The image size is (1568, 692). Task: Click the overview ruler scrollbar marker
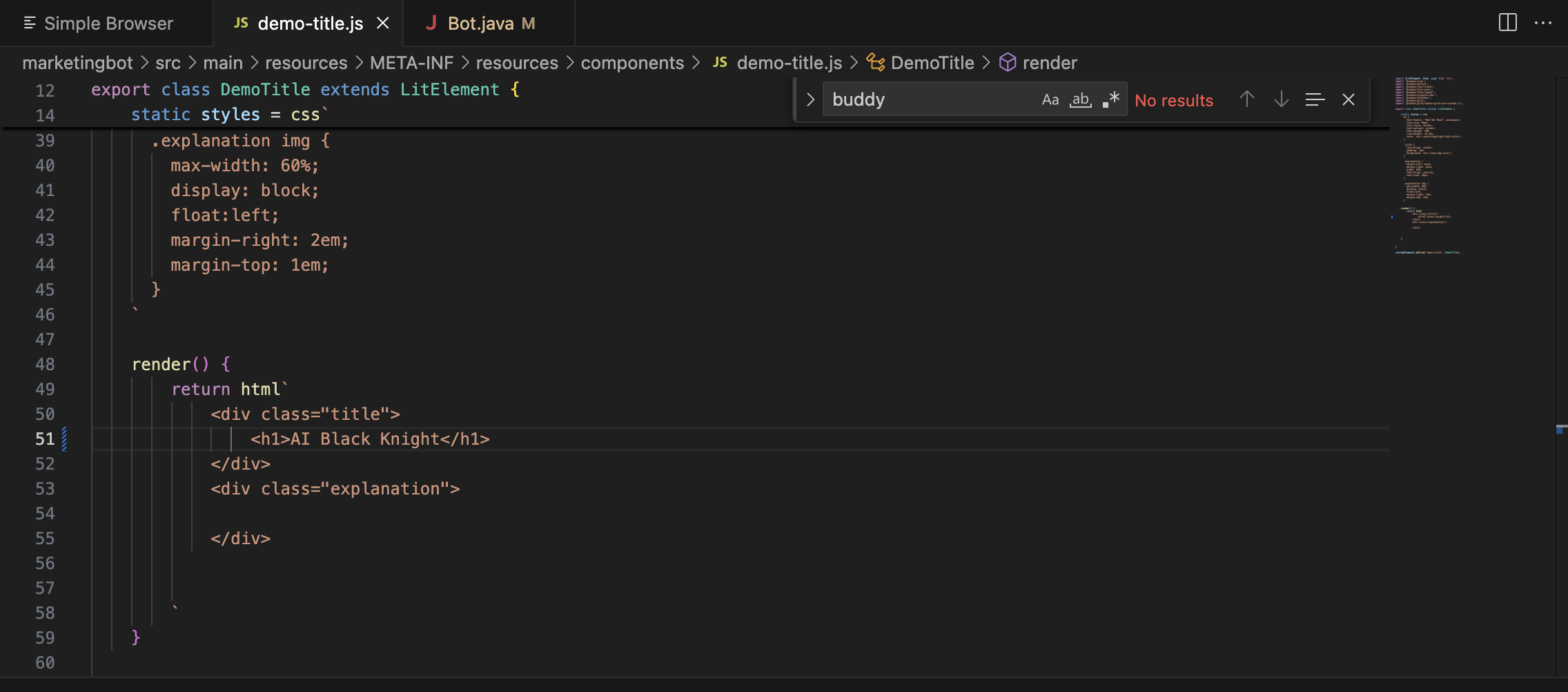point(1560,430)
